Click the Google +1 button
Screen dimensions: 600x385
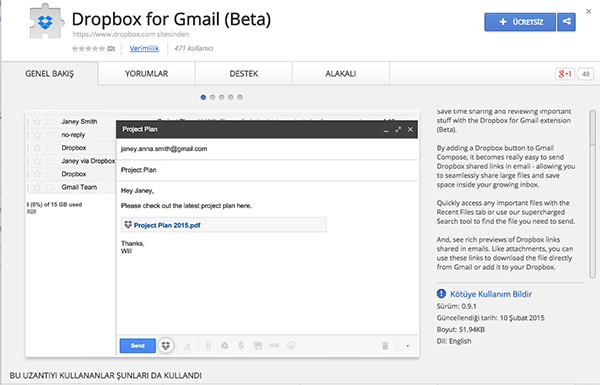coord(565,74)
